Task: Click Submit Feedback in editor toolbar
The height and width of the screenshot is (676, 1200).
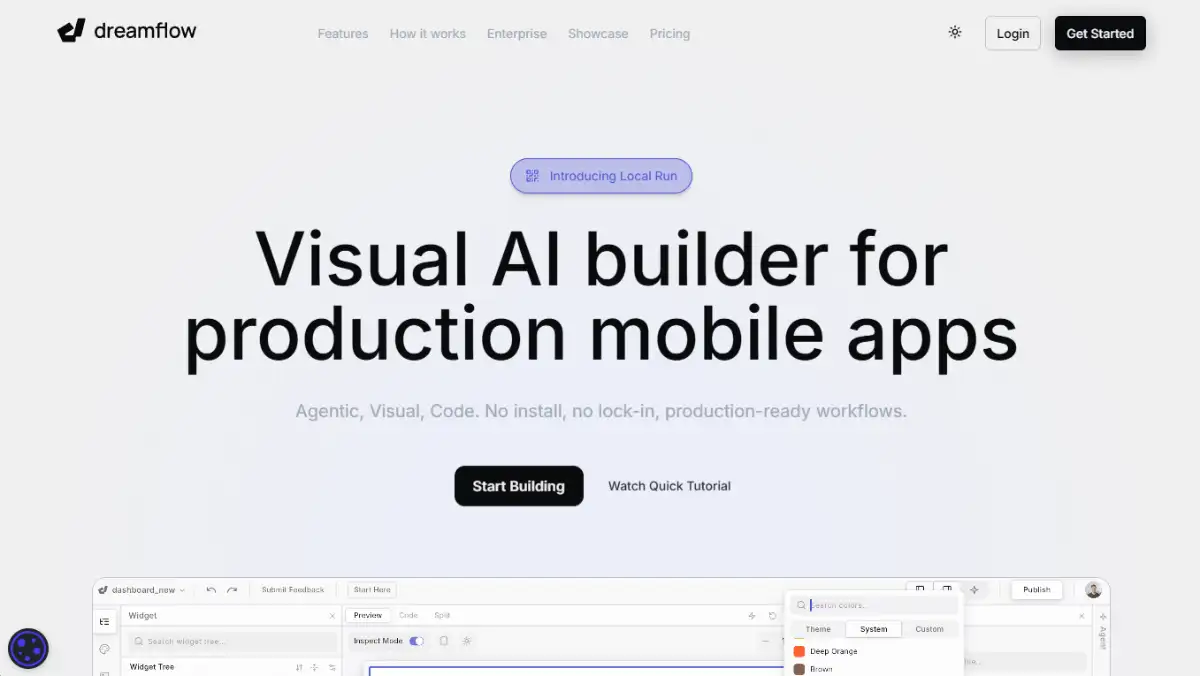Action: (x=293, y=590)
